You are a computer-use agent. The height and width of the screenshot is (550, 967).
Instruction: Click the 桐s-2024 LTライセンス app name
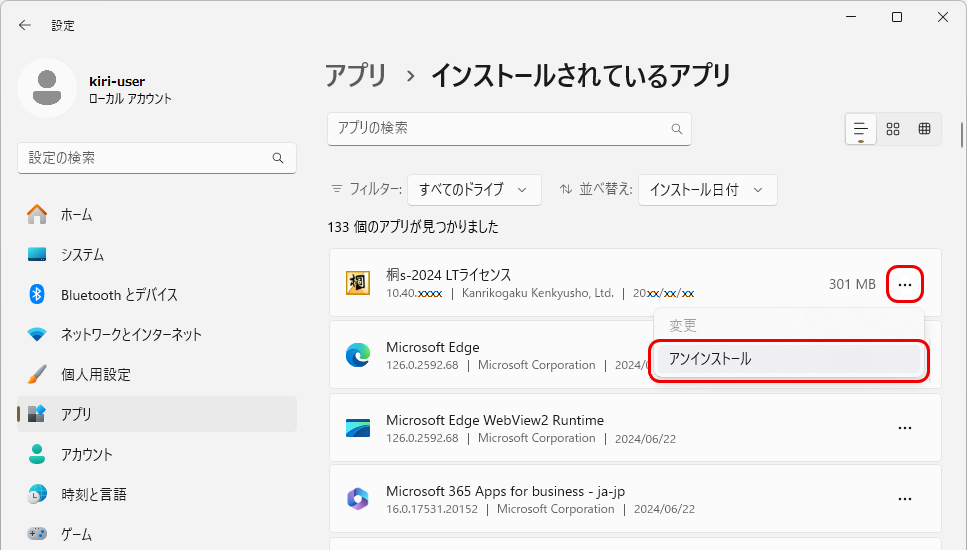click(x=448, y=274)
